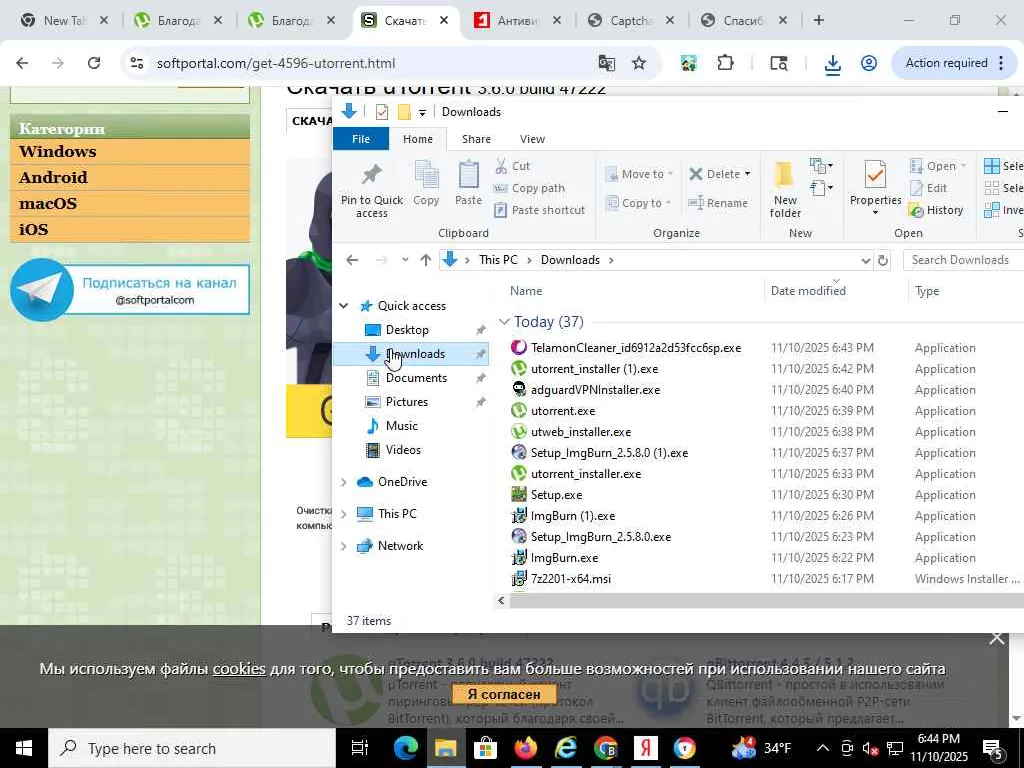Click the horizontal scrollbar in file list

766,601
